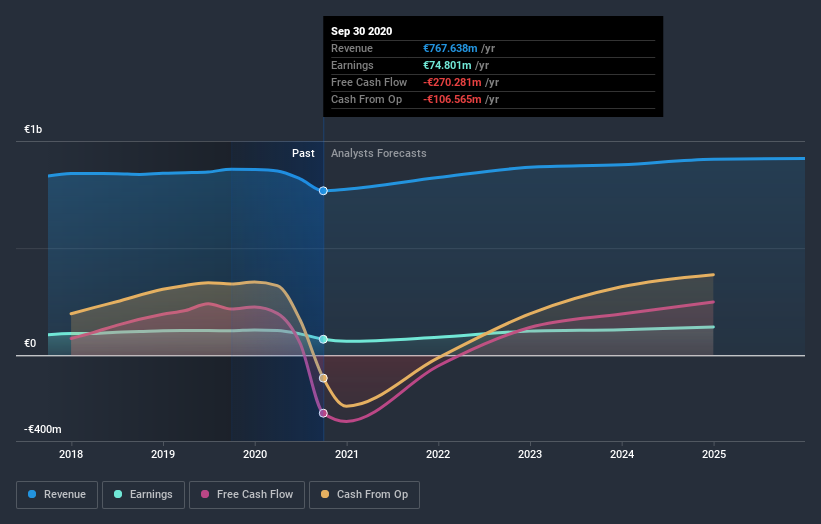
Task: Click the 2019 x-axis label
Action: click(x=163, y=454)
